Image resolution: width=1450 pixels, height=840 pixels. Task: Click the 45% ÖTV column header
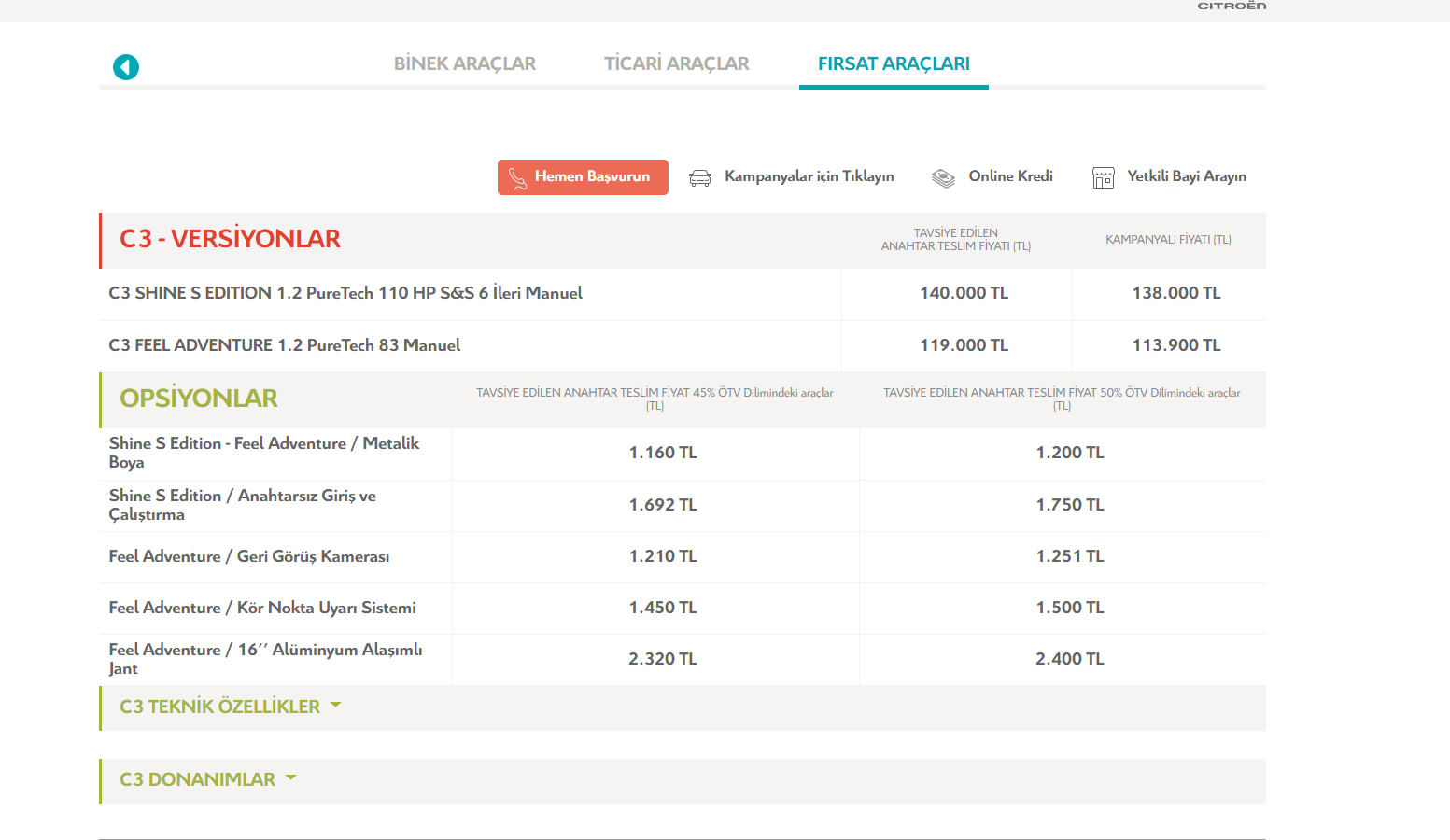(655, 399)
